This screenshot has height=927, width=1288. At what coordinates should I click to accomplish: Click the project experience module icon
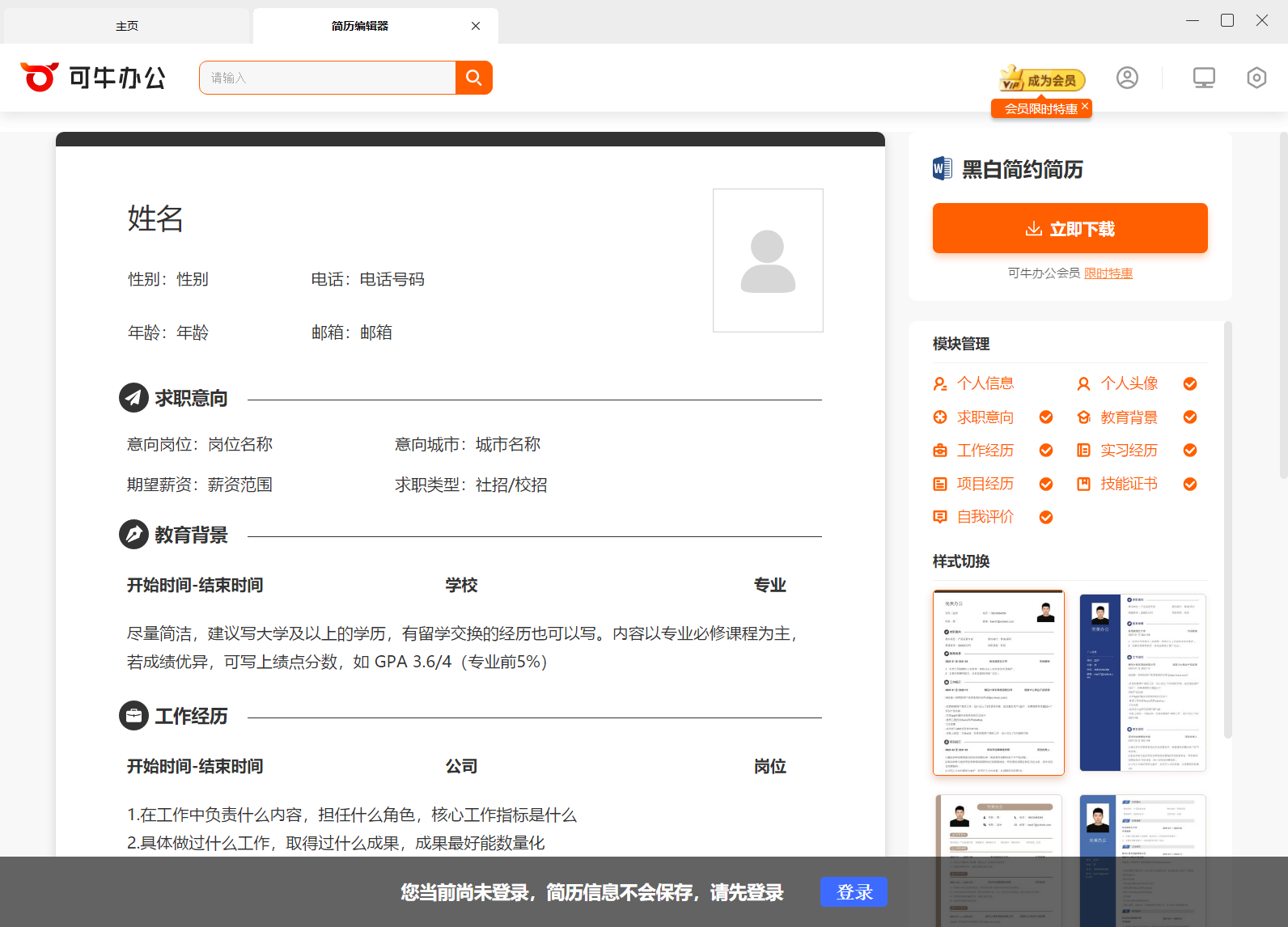coord(940,484)
